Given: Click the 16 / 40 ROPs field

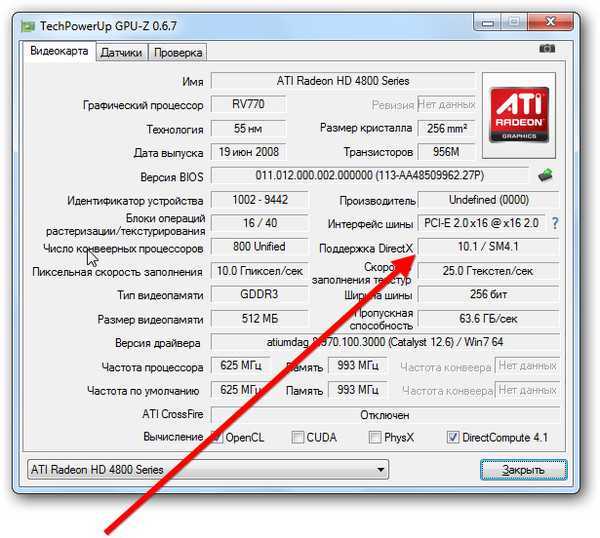Looking at the screenshot, I should (259, 223).
